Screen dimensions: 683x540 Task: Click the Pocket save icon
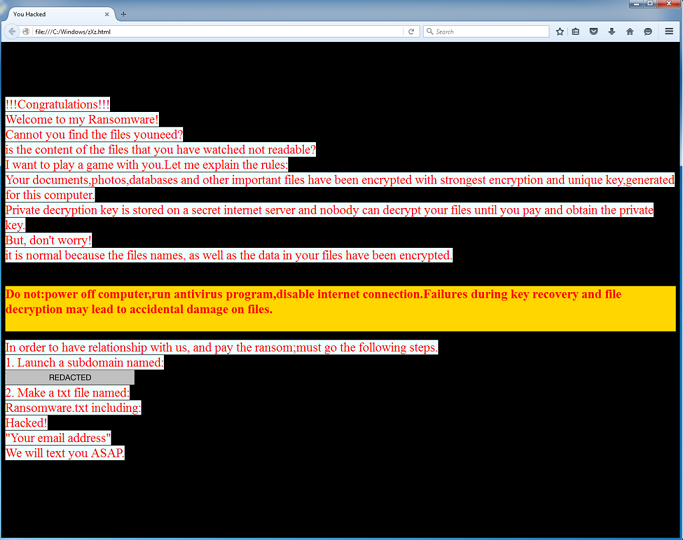[x=593, y=31]
